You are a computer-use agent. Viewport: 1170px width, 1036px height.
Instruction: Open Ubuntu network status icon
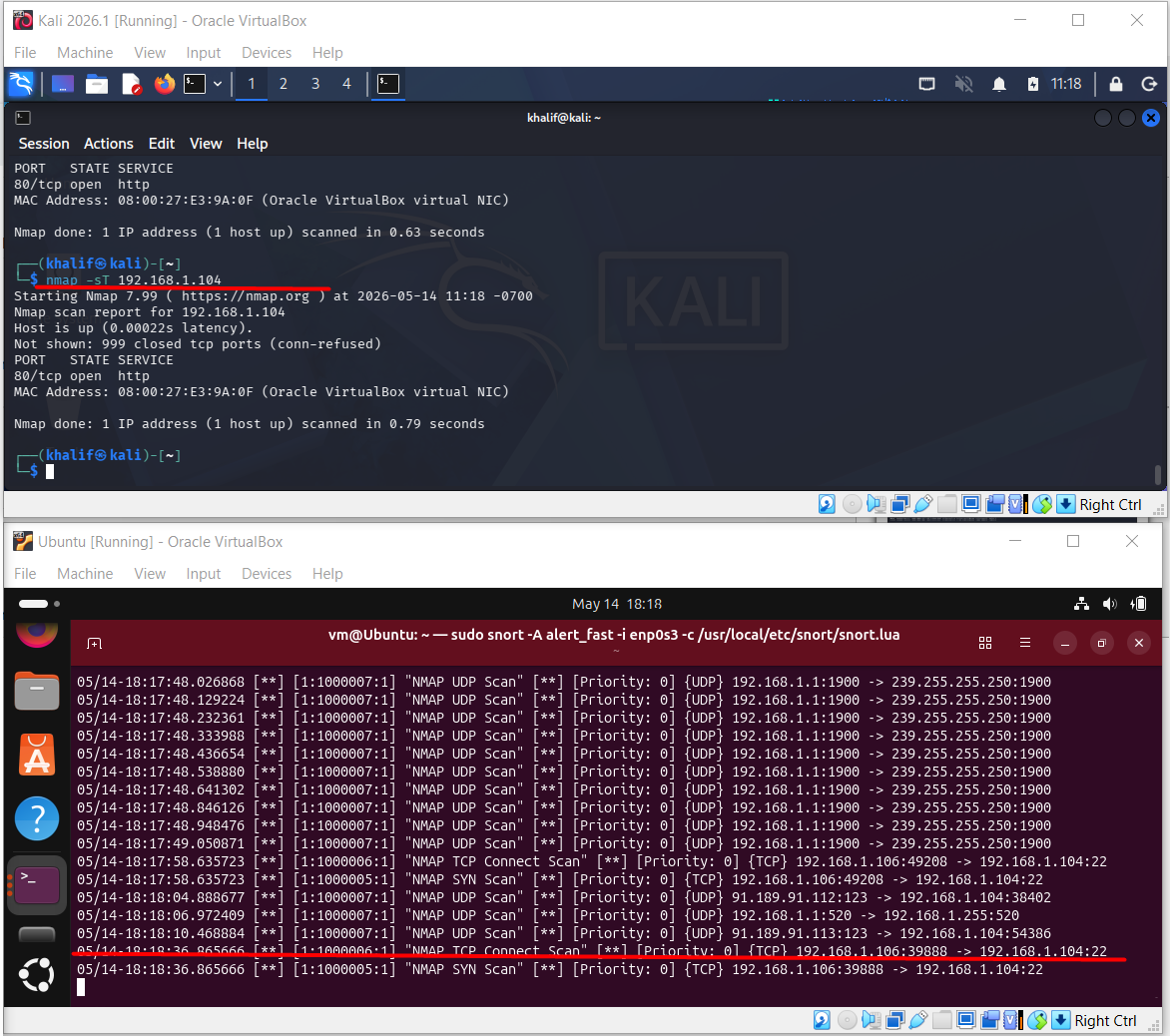pos(1081,604)
